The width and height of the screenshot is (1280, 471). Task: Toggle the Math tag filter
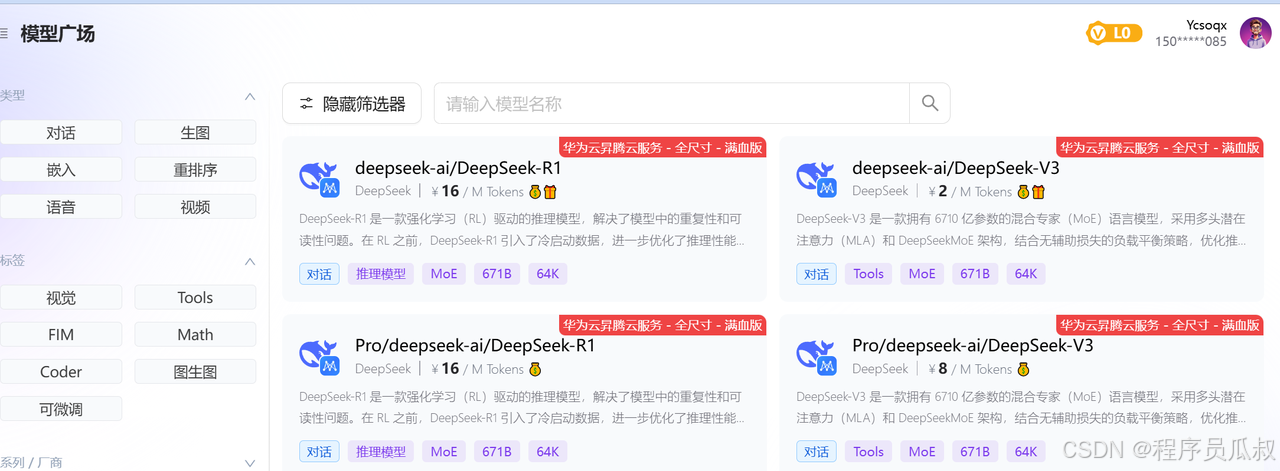[195, 335]
